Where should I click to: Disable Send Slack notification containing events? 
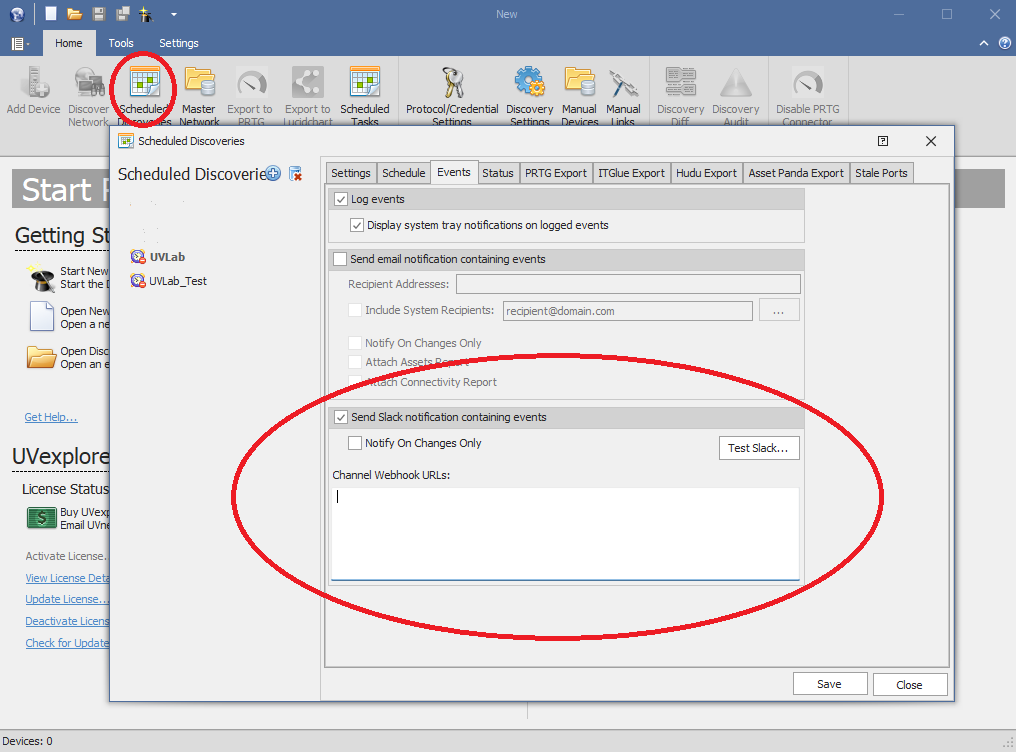coord(341,417)
